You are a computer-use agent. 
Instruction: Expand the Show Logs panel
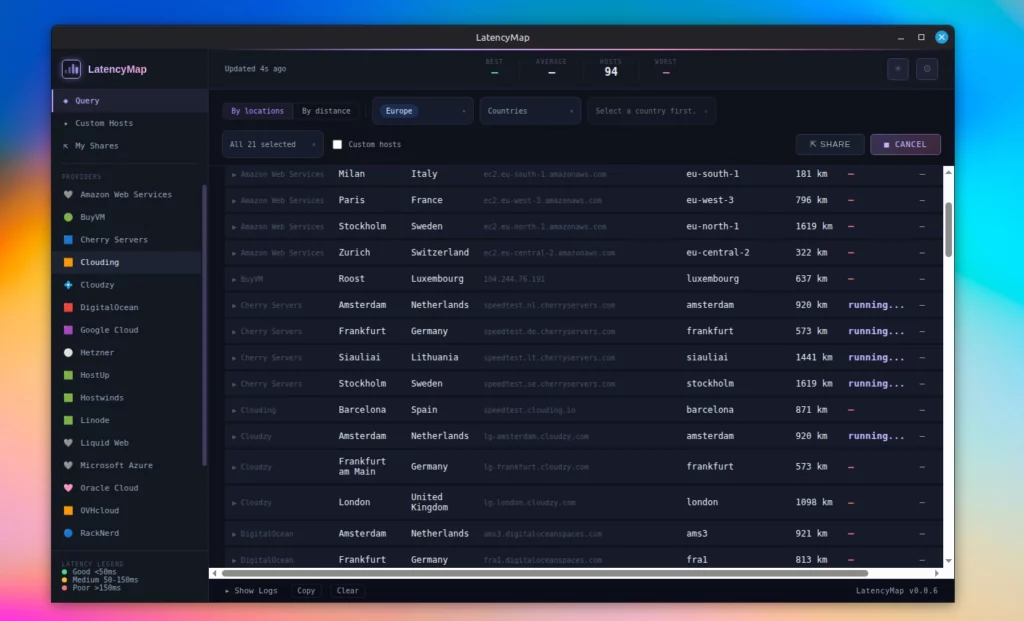pyautogui.click(x=251, y=590)
